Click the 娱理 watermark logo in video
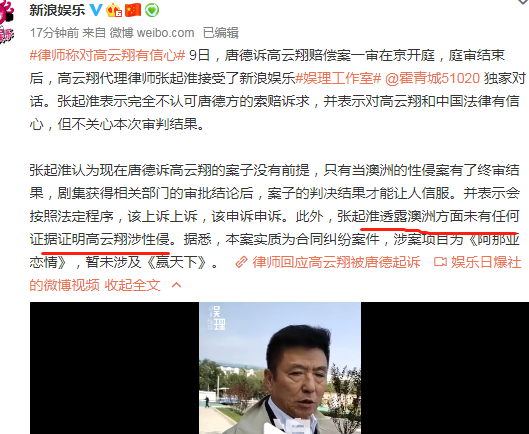This screenshot has height=434, width=529. click(x=217, y=318)
